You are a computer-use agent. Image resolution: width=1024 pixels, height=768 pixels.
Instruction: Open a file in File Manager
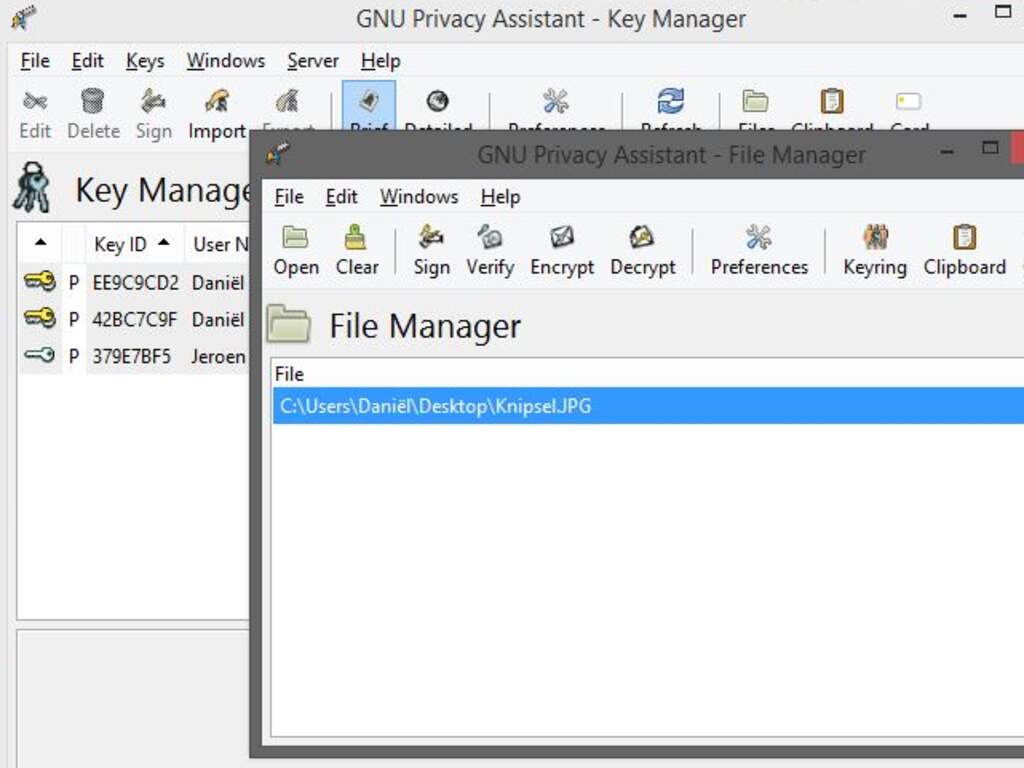click(296, 250)
